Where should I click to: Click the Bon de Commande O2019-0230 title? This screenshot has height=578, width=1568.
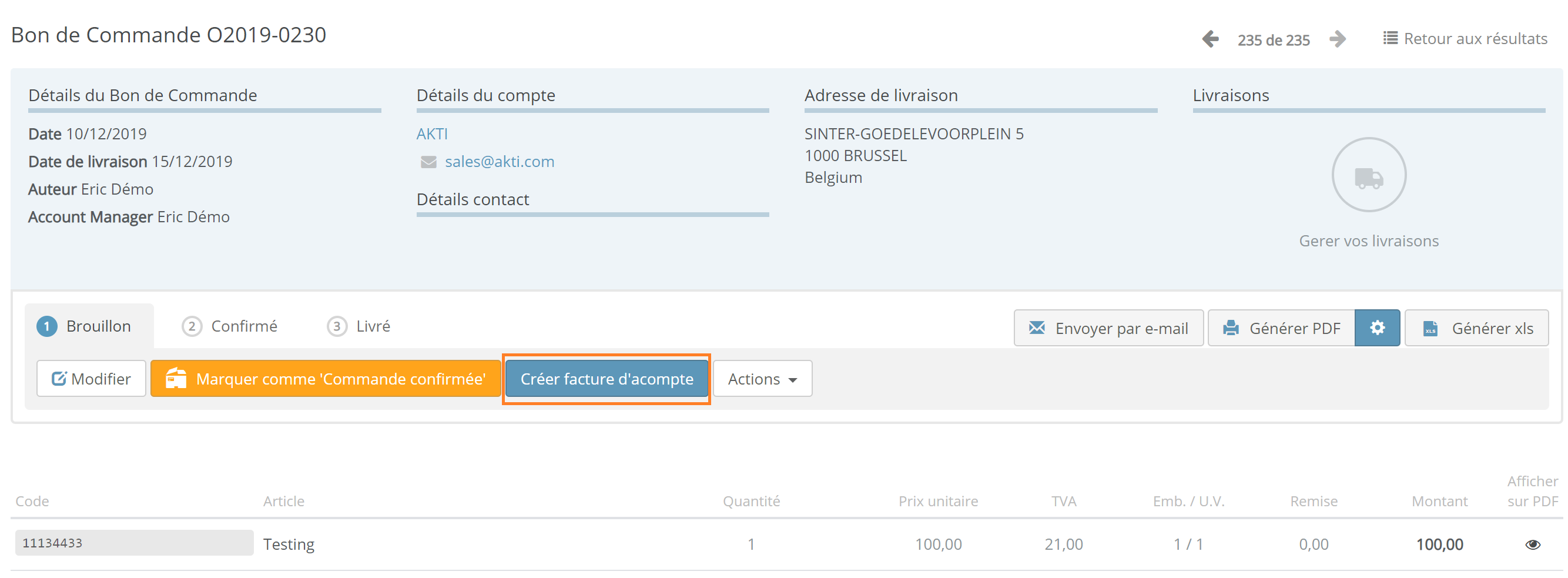pyautogui.click(x=169, y=35)
